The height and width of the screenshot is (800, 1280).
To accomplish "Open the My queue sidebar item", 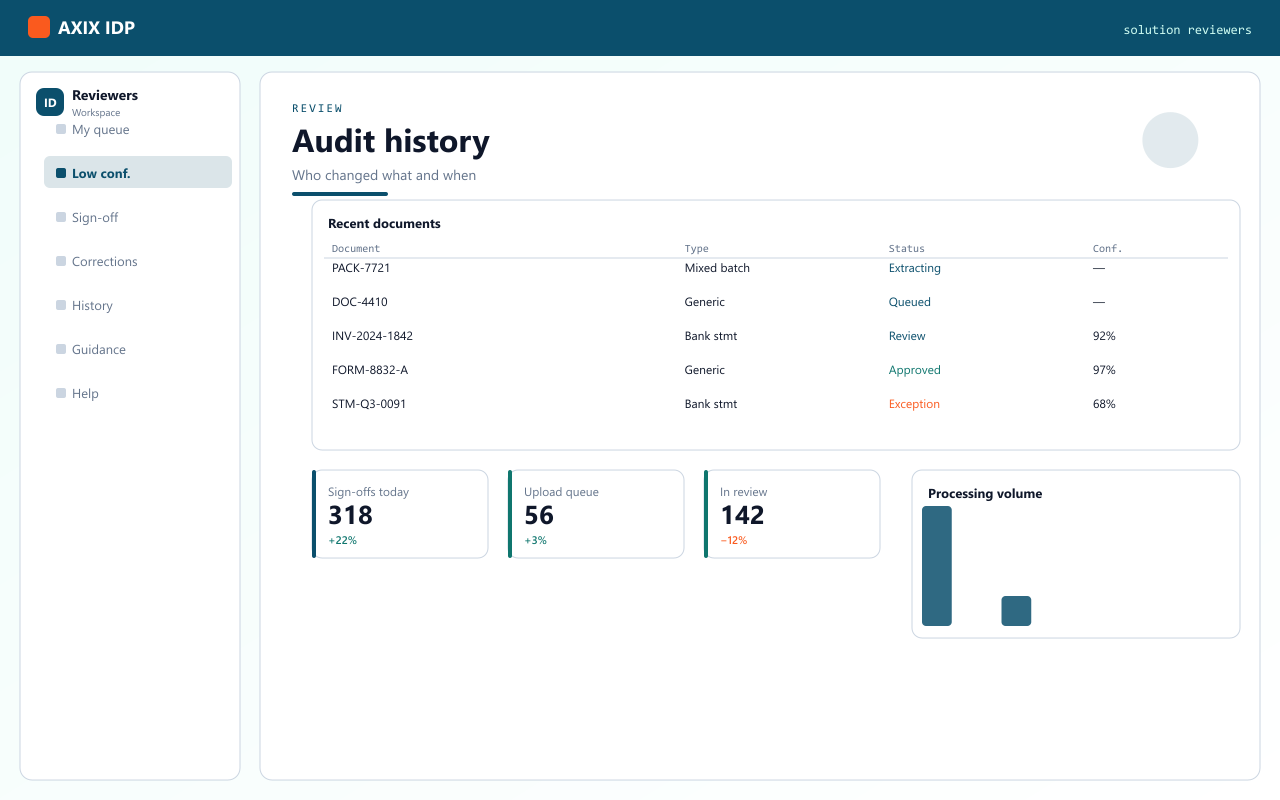I will pos(138,130).
